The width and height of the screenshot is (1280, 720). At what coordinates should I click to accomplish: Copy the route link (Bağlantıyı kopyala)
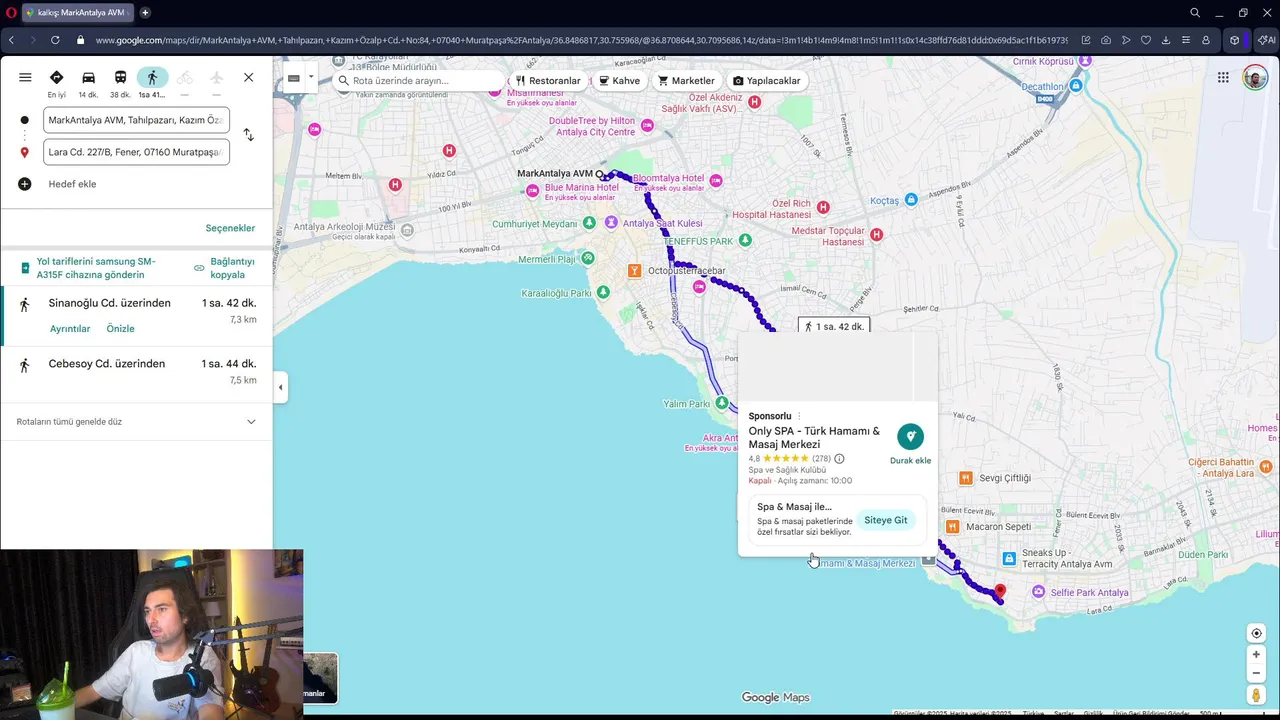coord(225,268)
